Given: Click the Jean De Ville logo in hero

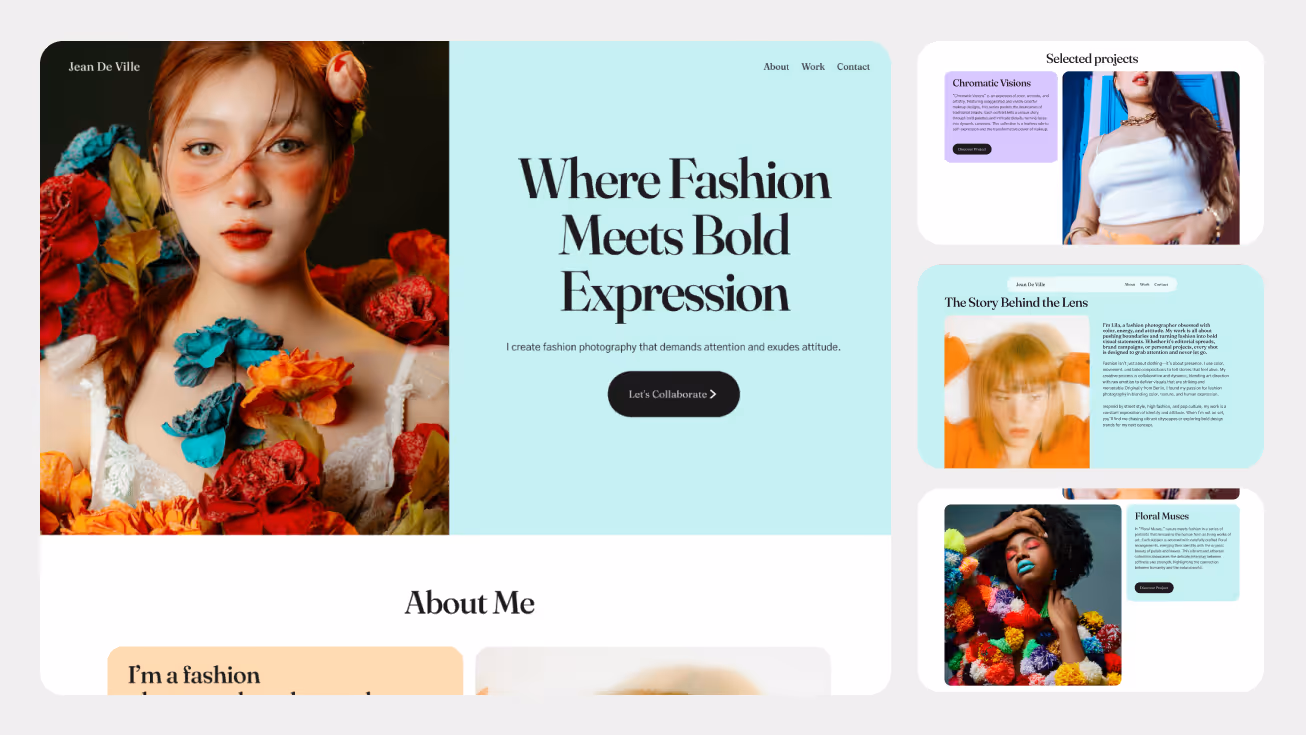Looking at the screenshot, I should tap(104, 67).
